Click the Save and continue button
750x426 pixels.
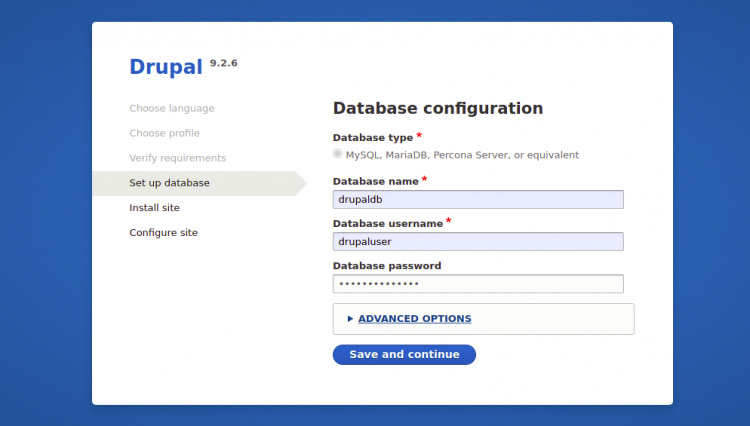point(404,355)
